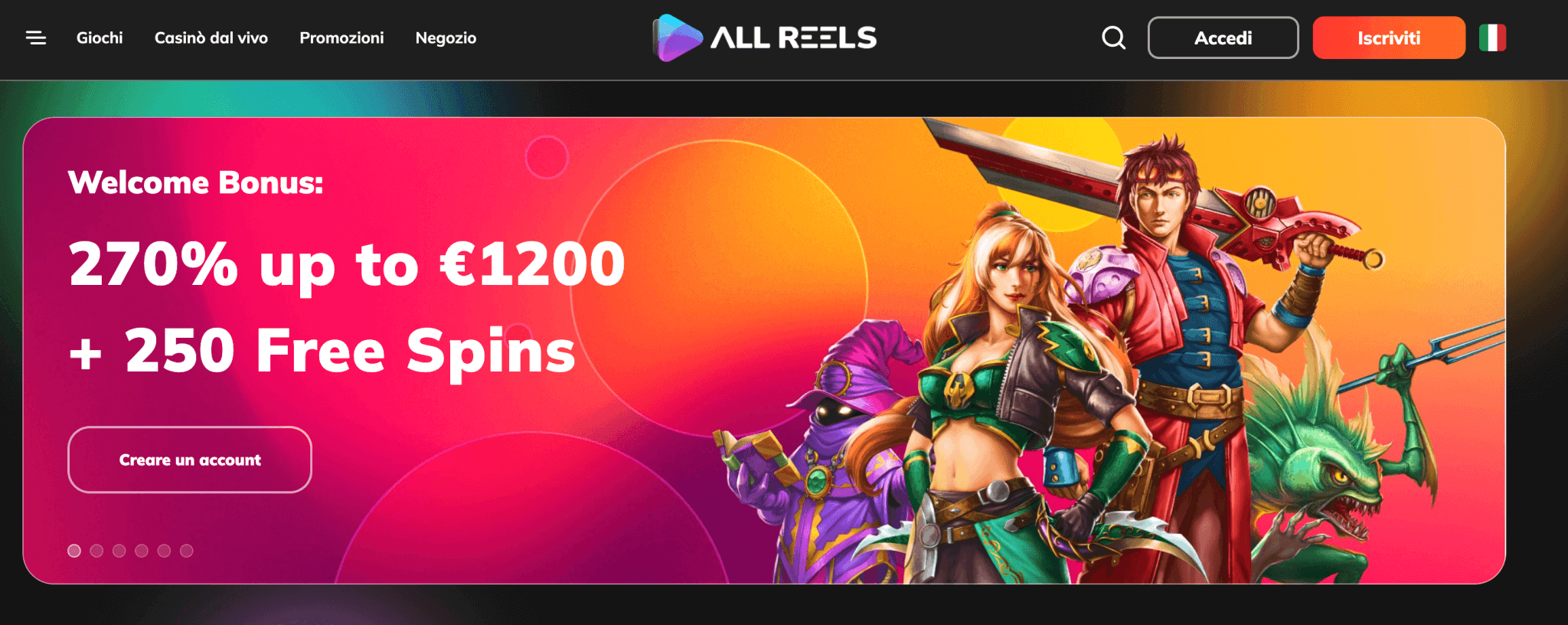Select the third carousel dot

[x=119, y=551]
